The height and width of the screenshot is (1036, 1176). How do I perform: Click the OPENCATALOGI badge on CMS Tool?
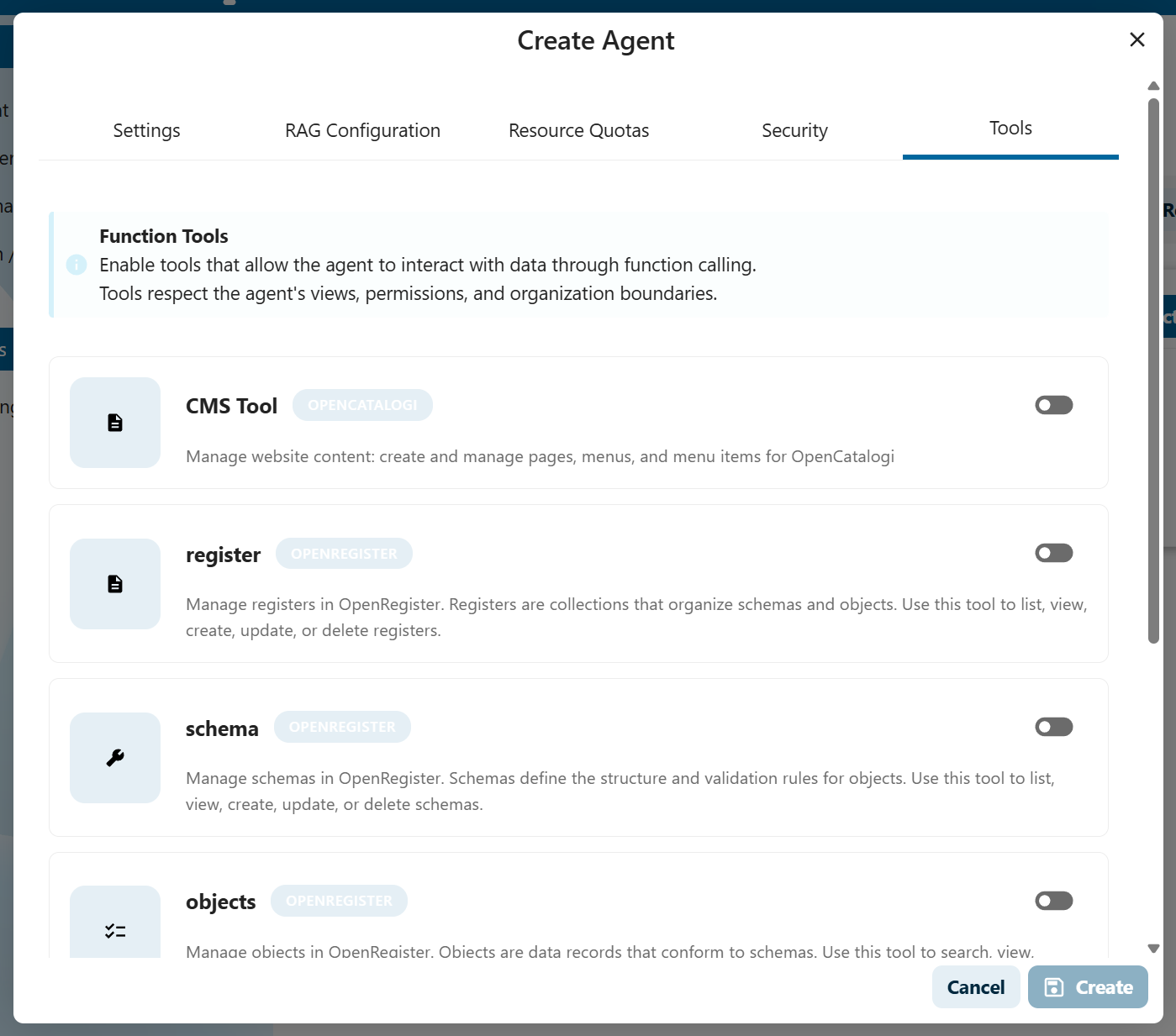pyautogui.click(x=362, y=405)
